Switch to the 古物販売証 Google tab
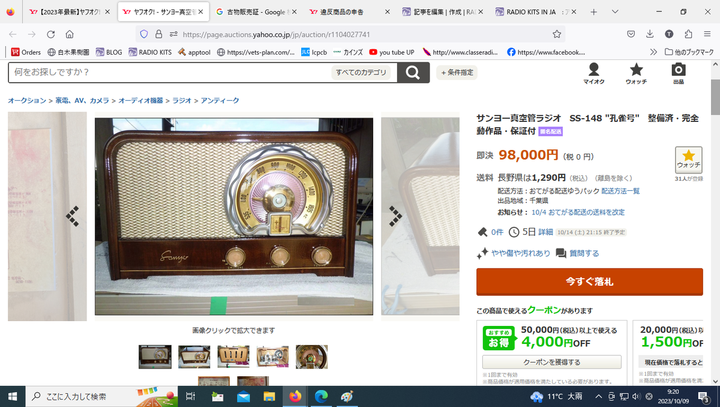This screenshot has width=720, height=407. pyautogui.click(x=256, y=12)
